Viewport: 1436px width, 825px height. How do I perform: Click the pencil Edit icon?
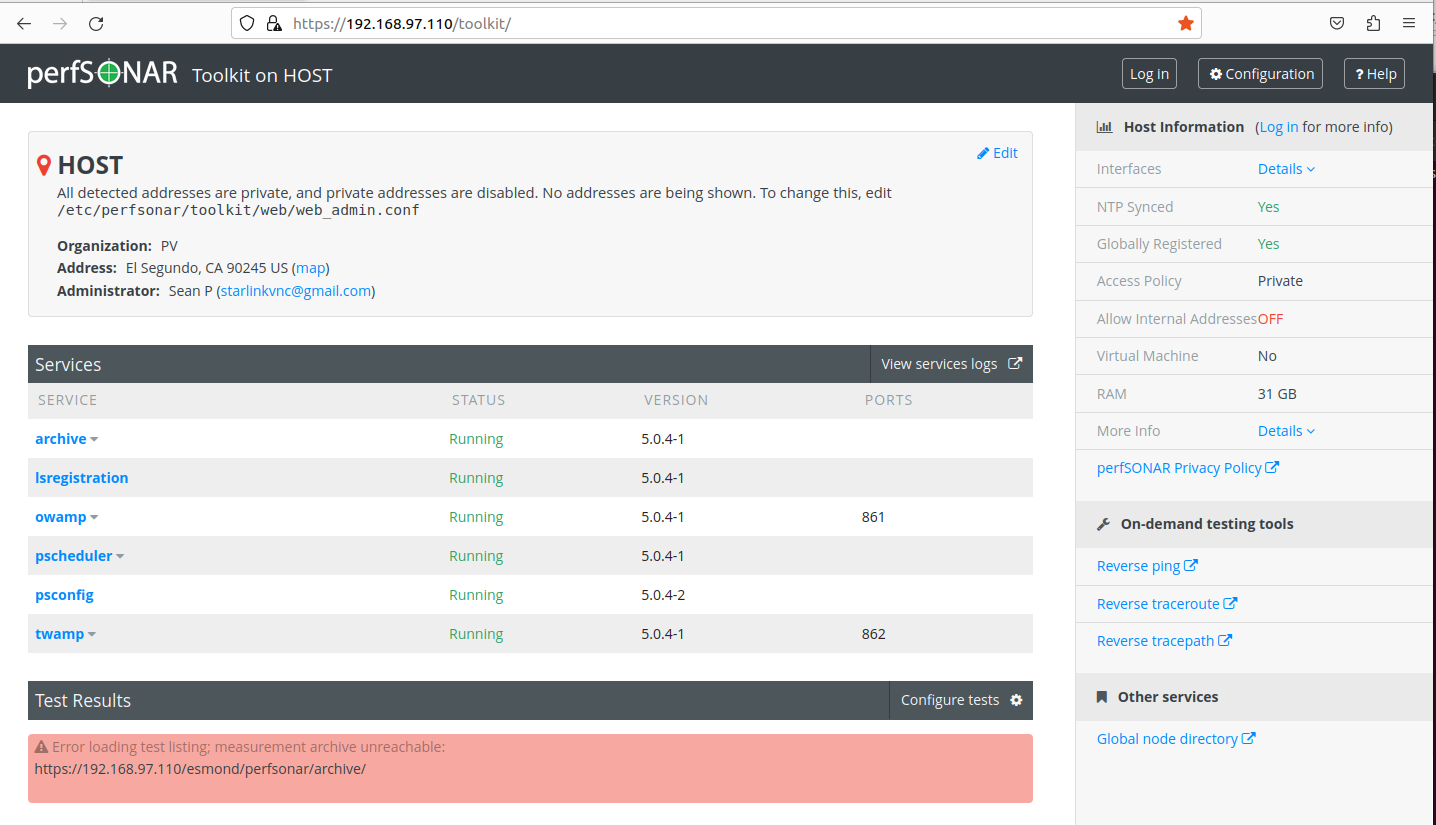[x=983, y=153]
